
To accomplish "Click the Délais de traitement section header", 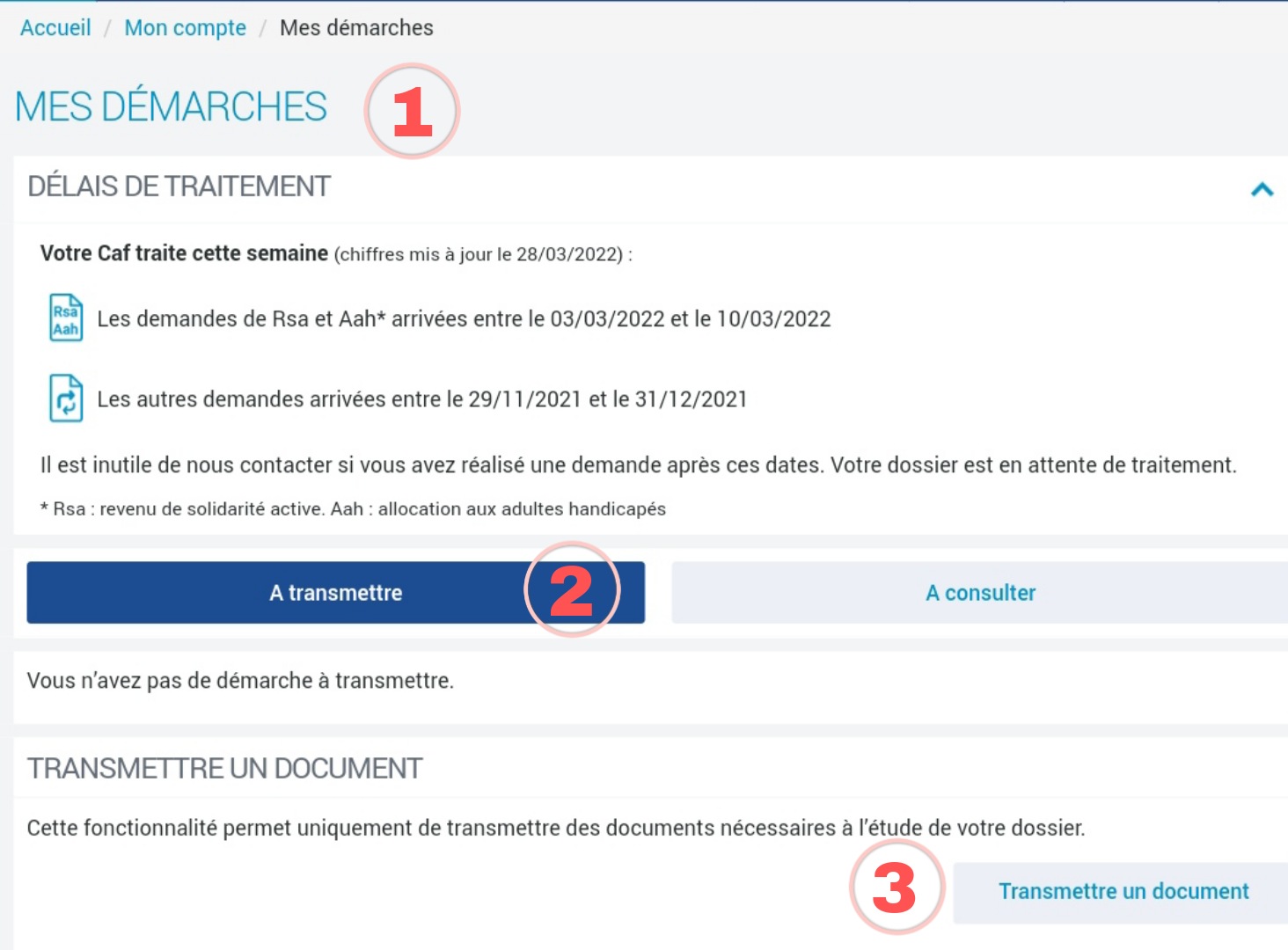I will [179, 186].
